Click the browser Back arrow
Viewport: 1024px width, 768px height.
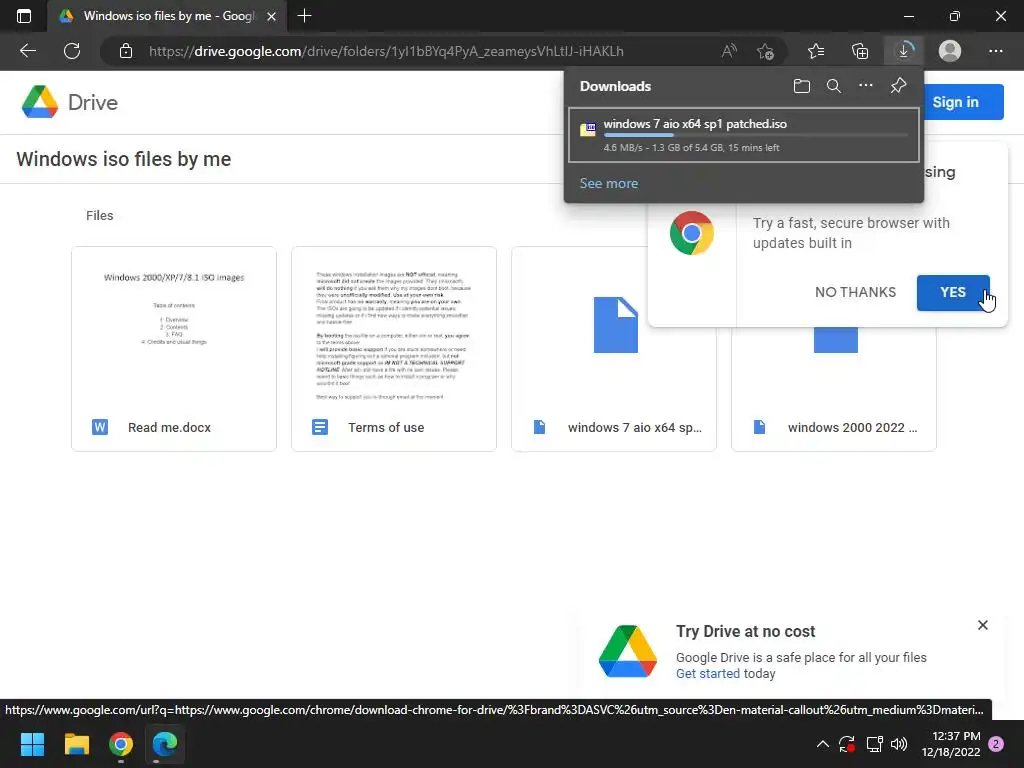pyautogui.click(x=27, y=51)
